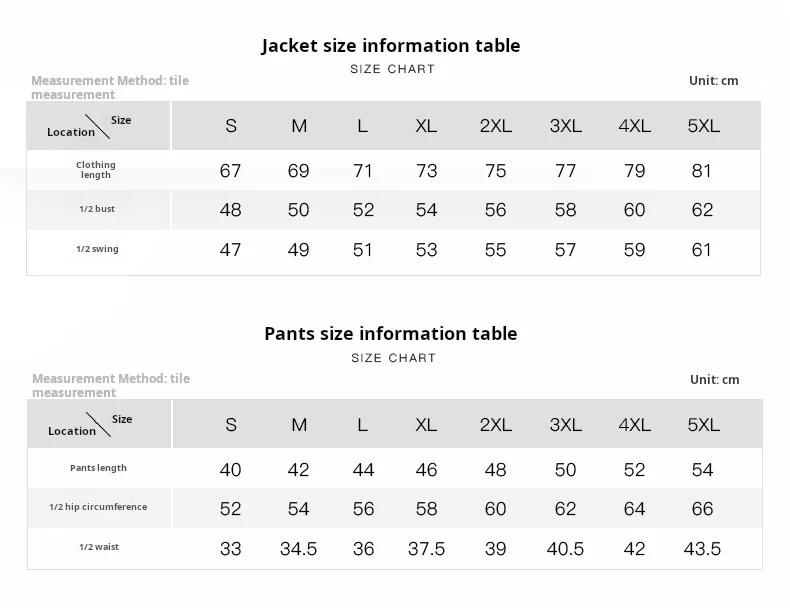This screenshot has height=609, width=790.
Task: Select the 1/2 bust value 62
Action: coord(702,210)
